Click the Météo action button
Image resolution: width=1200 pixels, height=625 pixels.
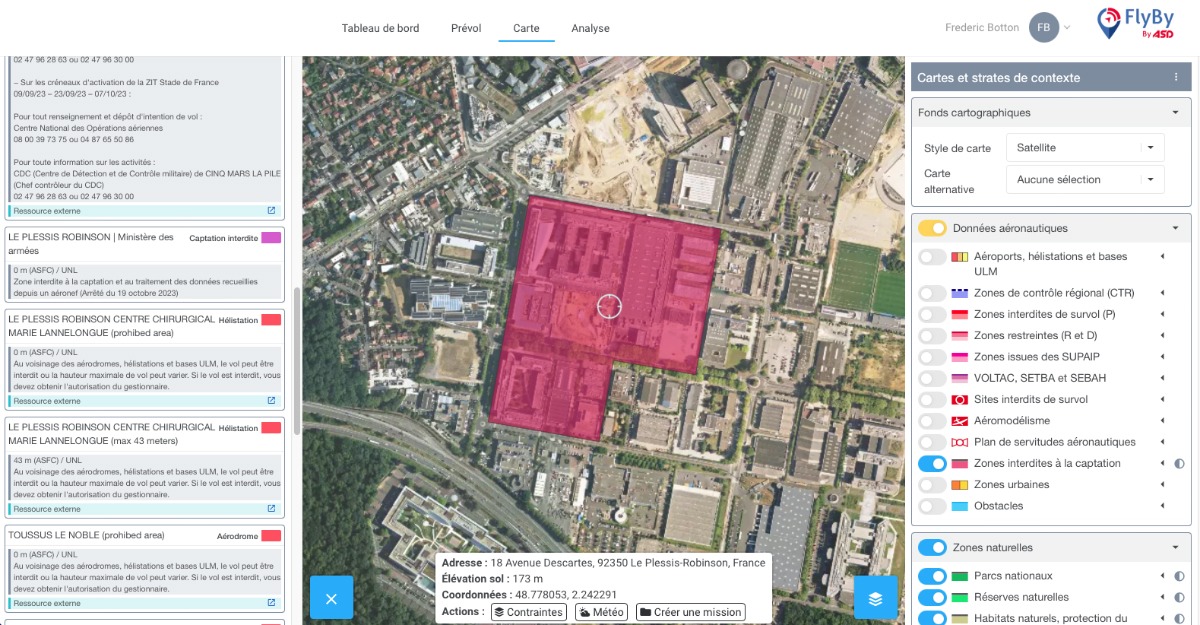[x=600, y=612]
